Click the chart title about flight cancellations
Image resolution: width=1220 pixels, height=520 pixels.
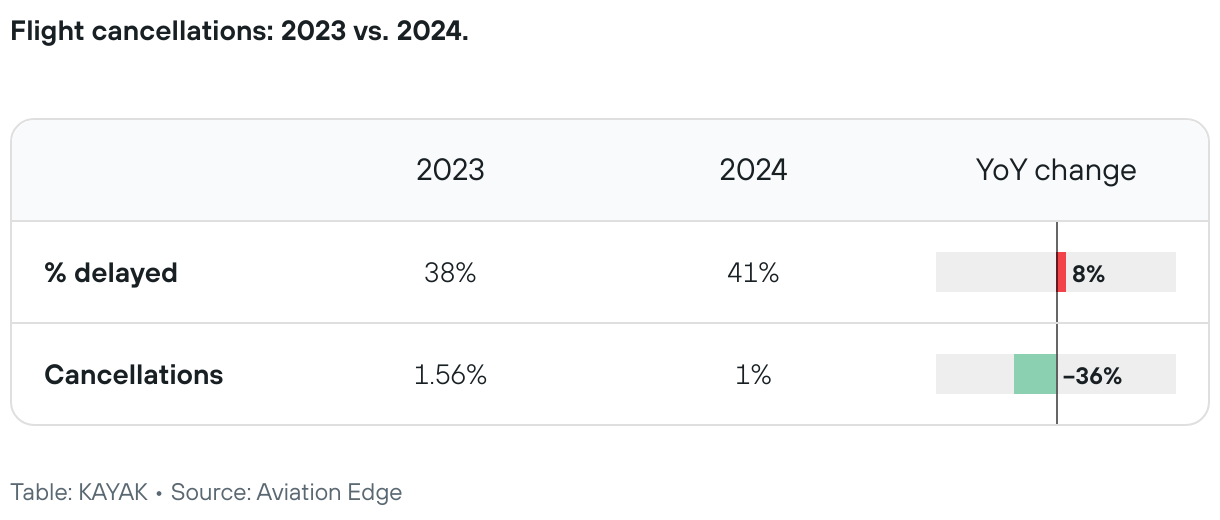239,31
